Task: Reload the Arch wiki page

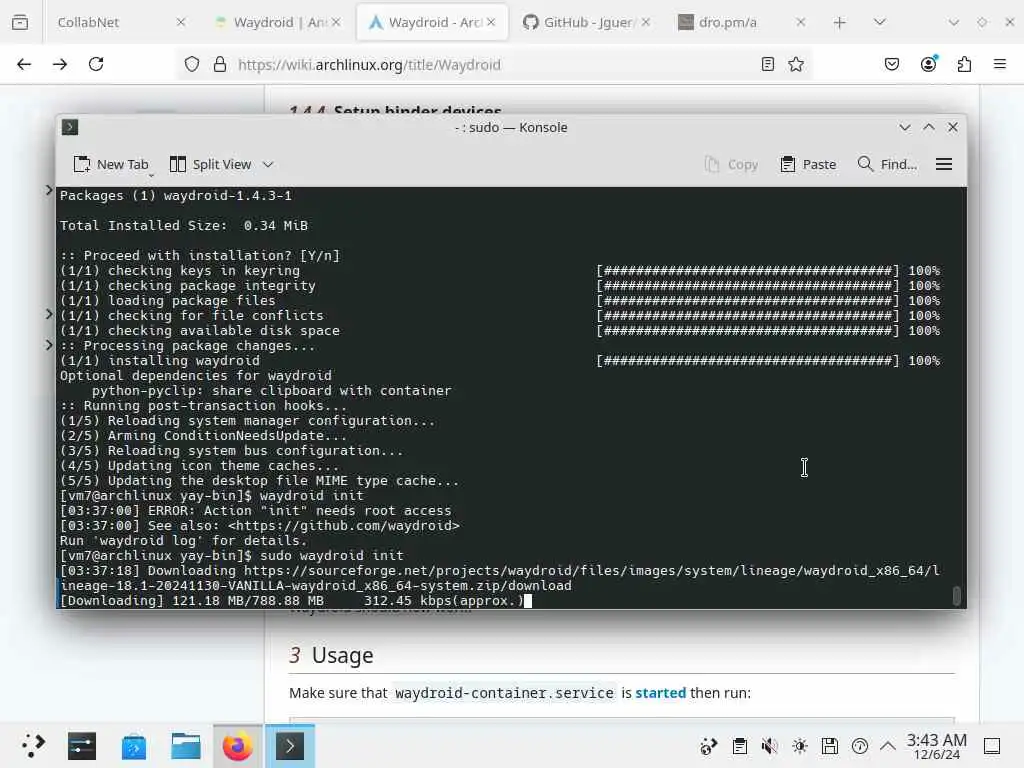Action: click(96, 64)
